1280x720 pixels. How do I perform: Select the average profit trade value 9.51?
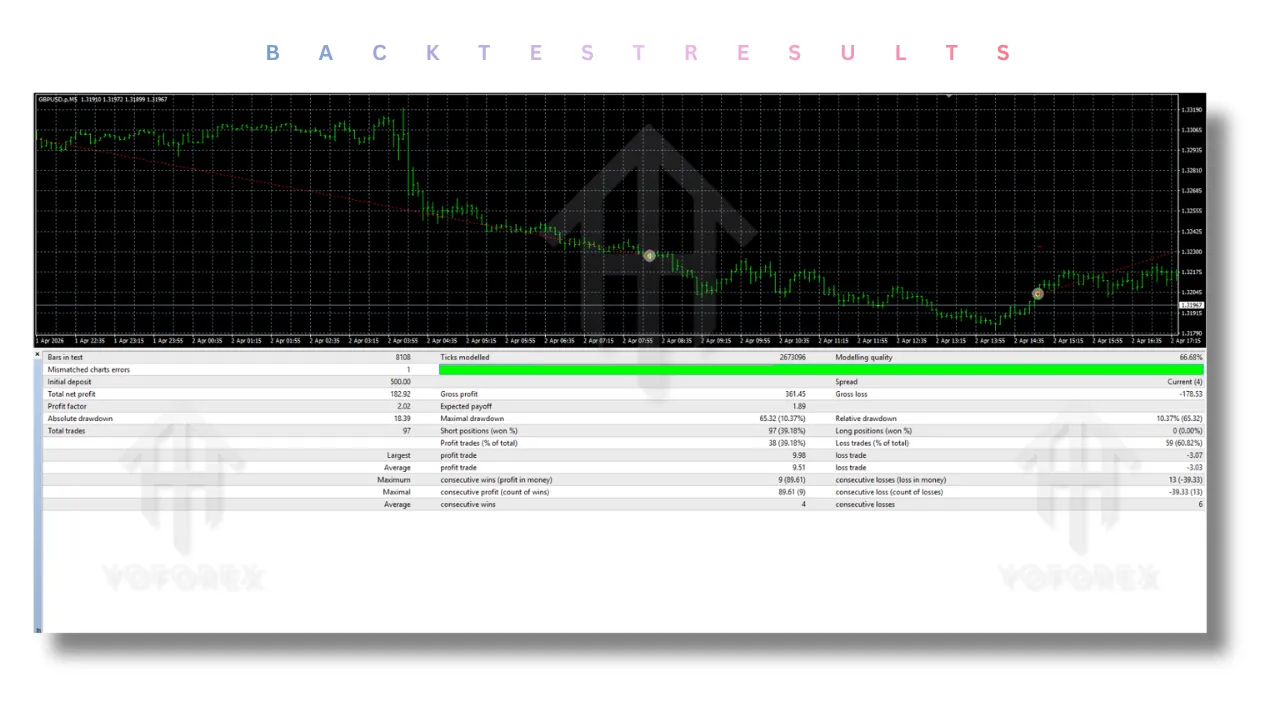pyautogui.click(x=799, y=467)
